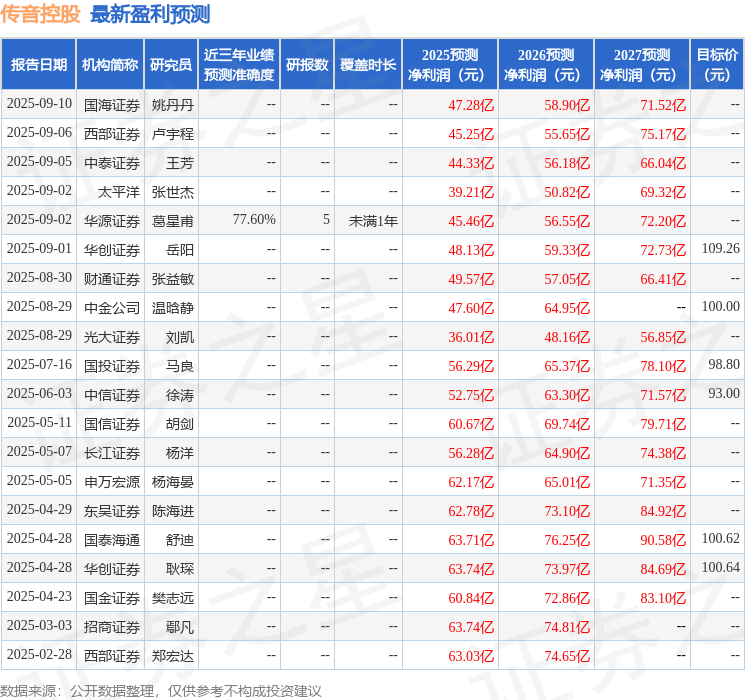Click researcher 郑宏达
The width and height of the screenshot is (745, 700).
click(x=172, y=656)
